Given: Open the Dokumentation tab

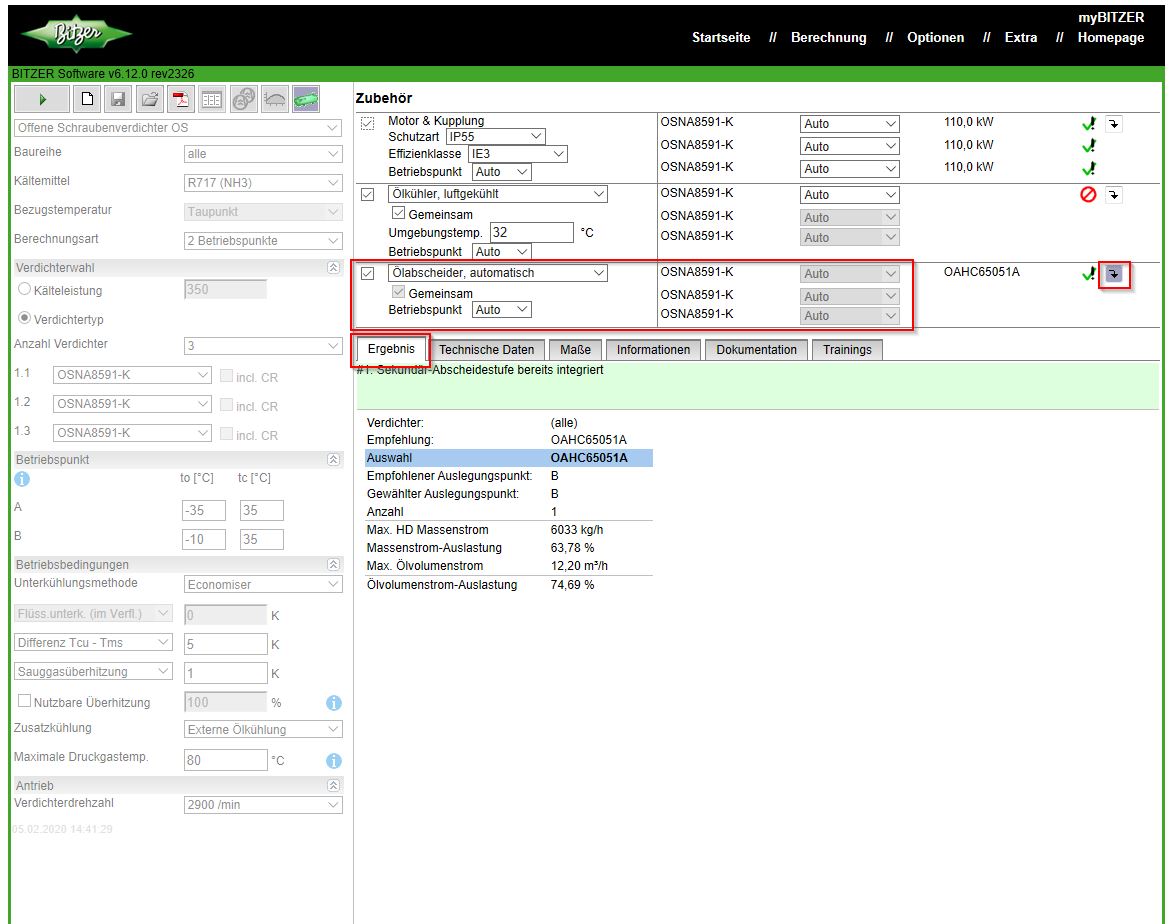Looking at the screenshot, I should (756, 350).
